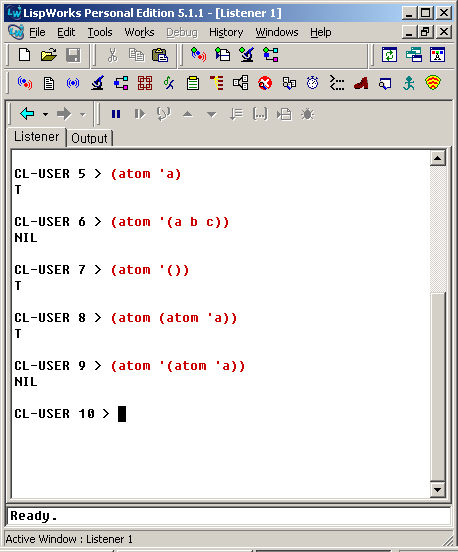Screen dimensions: 458x552
Task: Open the Edit menu
Action: (66, 32)
